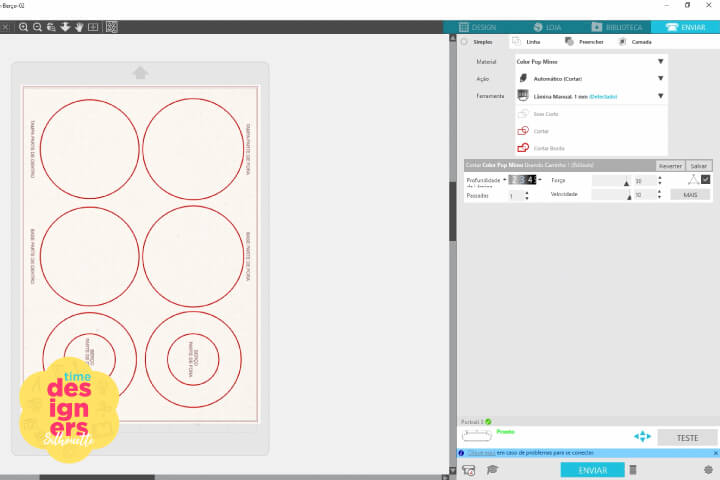Click the Lâmina Manual tool icon
Viewport: 720px width, 480px height.
pyautogui.click(x=523, y=96)
